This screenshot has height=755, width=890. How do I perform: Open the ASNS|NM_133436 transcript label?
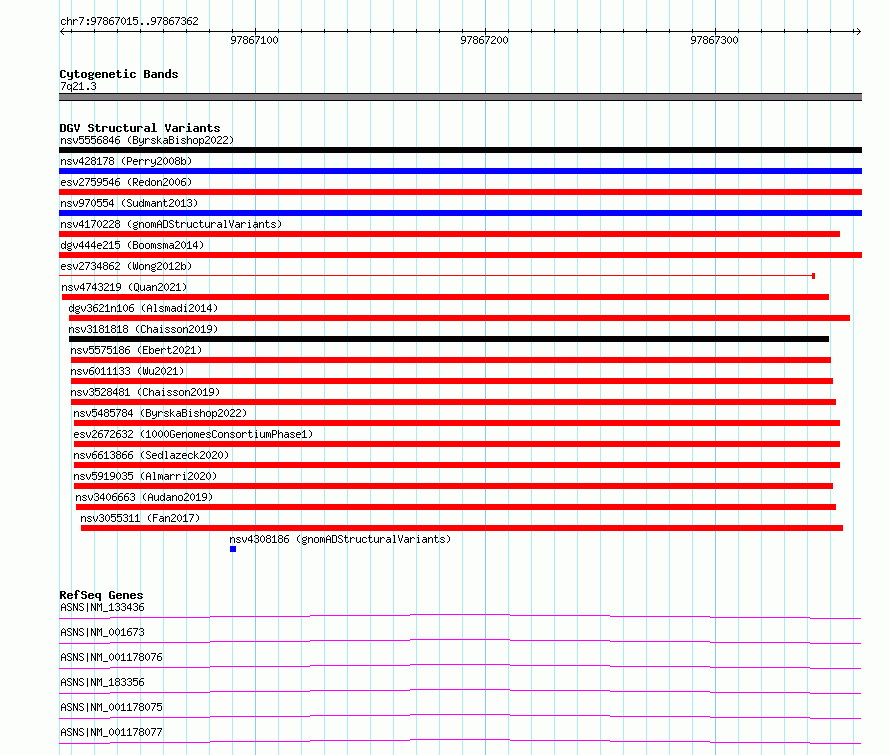102,607
